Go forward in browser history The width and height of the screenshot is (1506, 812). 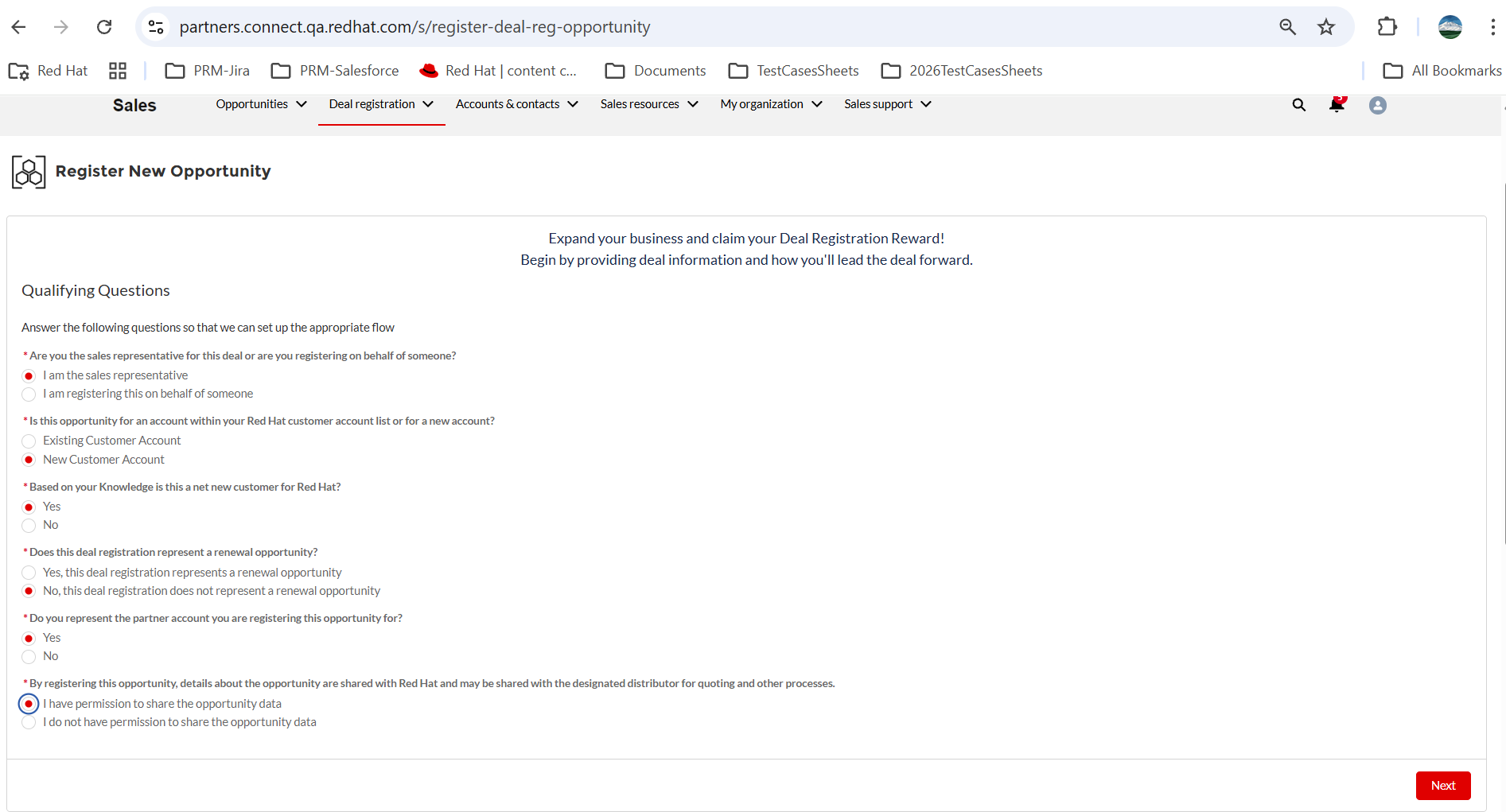61,27
